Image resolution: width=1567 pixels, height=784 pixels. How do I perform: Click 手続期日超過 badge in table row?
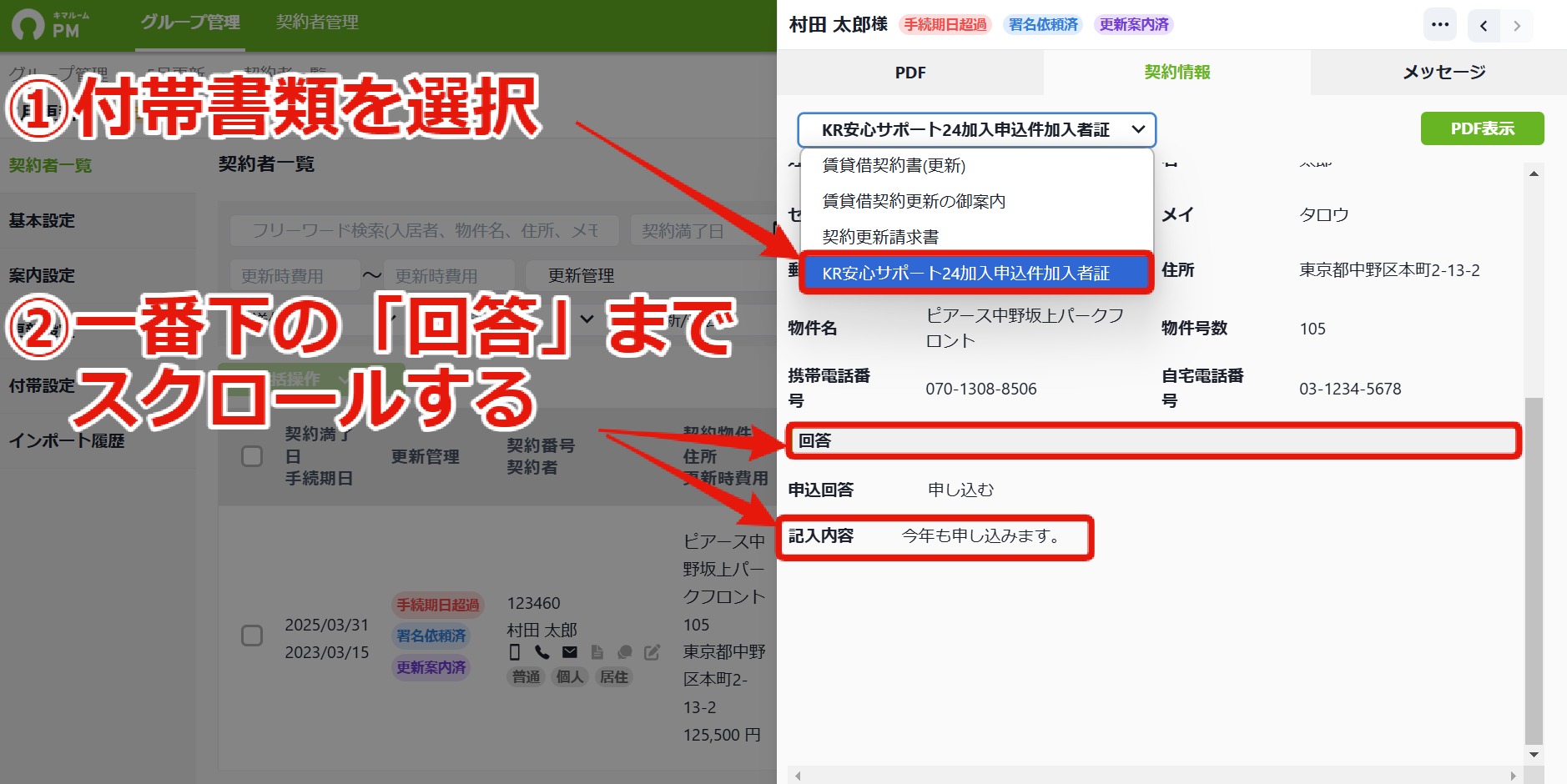click(438, 605)
